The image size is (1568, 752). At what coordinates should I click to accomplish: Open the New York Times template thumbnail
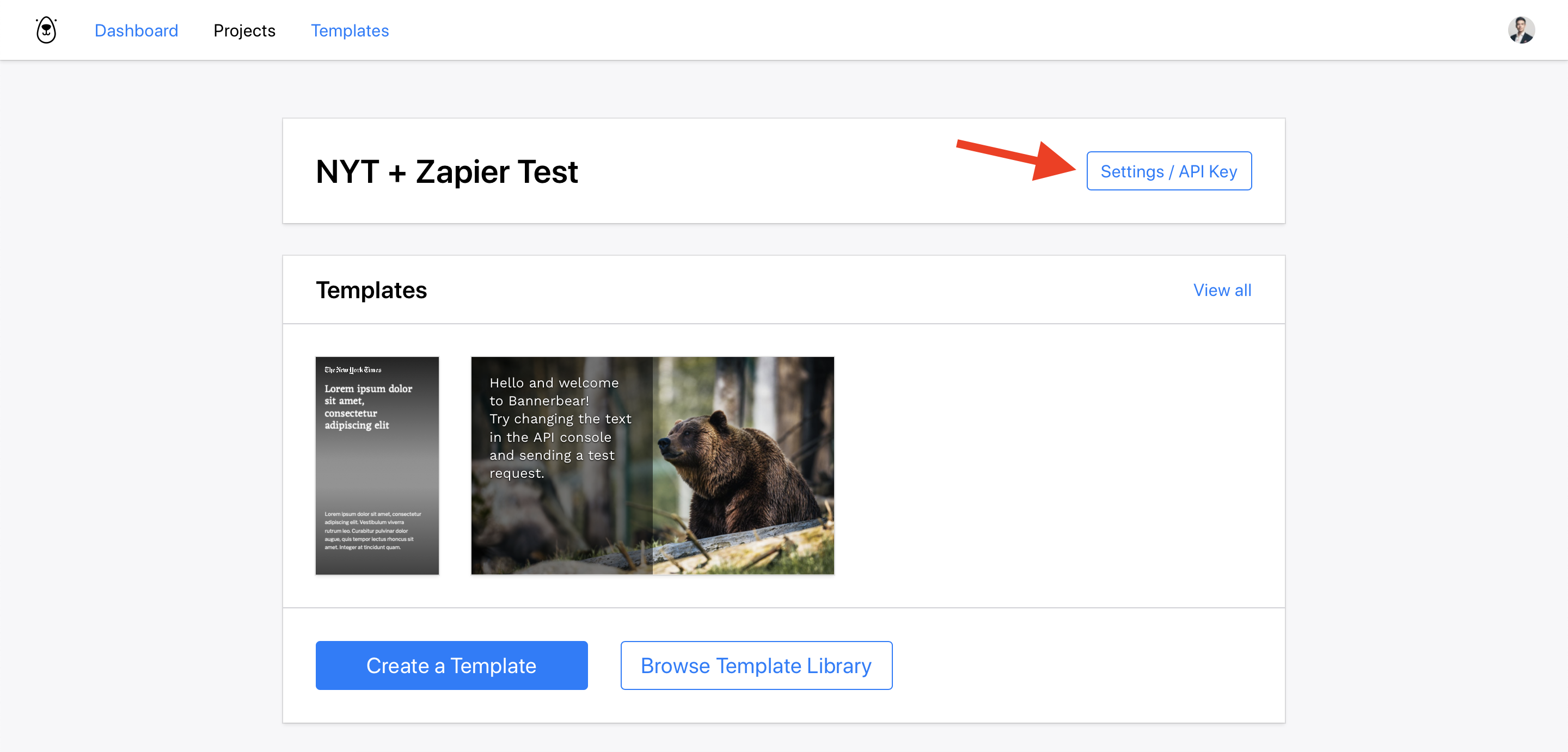(377, 465)
